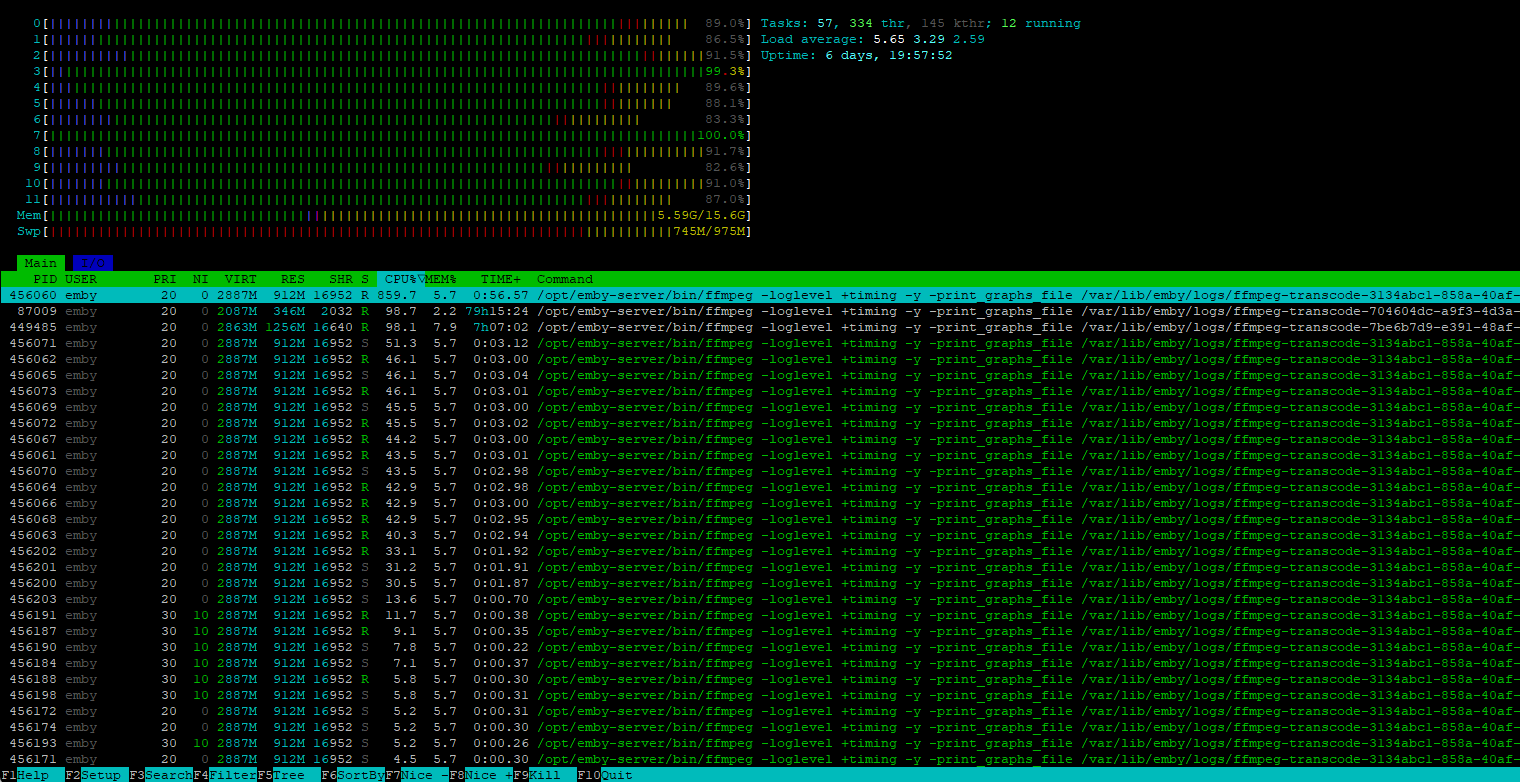Click the 7h07:02 TIME+ value
This screenshot has width=1520, height=782.
click(x=501, y=327)
